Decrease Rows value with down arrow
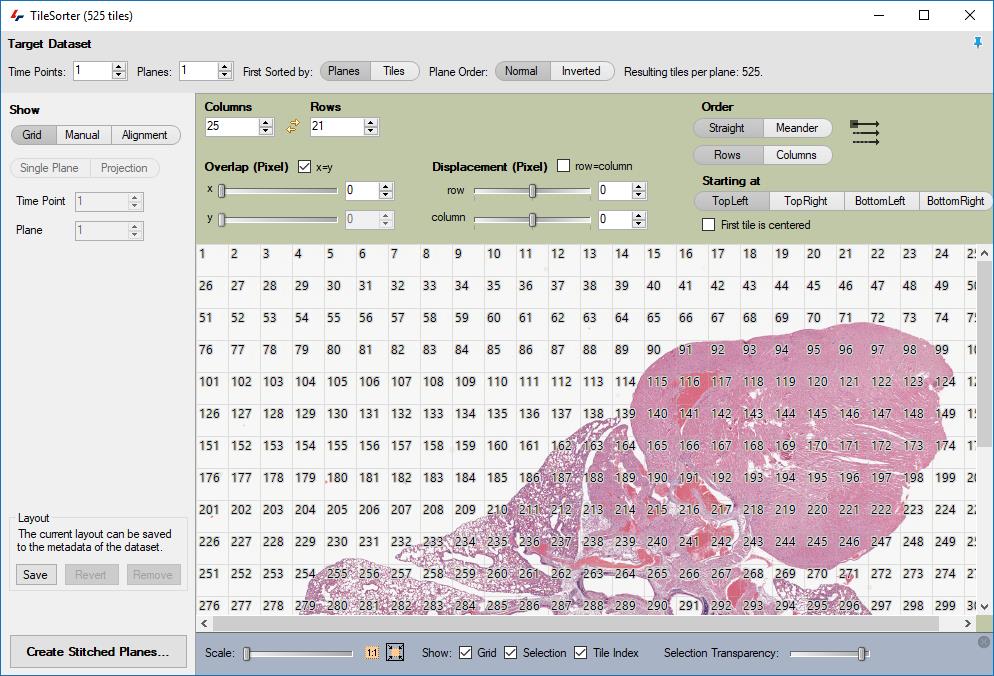994x676 pixels. coord(371,131)
